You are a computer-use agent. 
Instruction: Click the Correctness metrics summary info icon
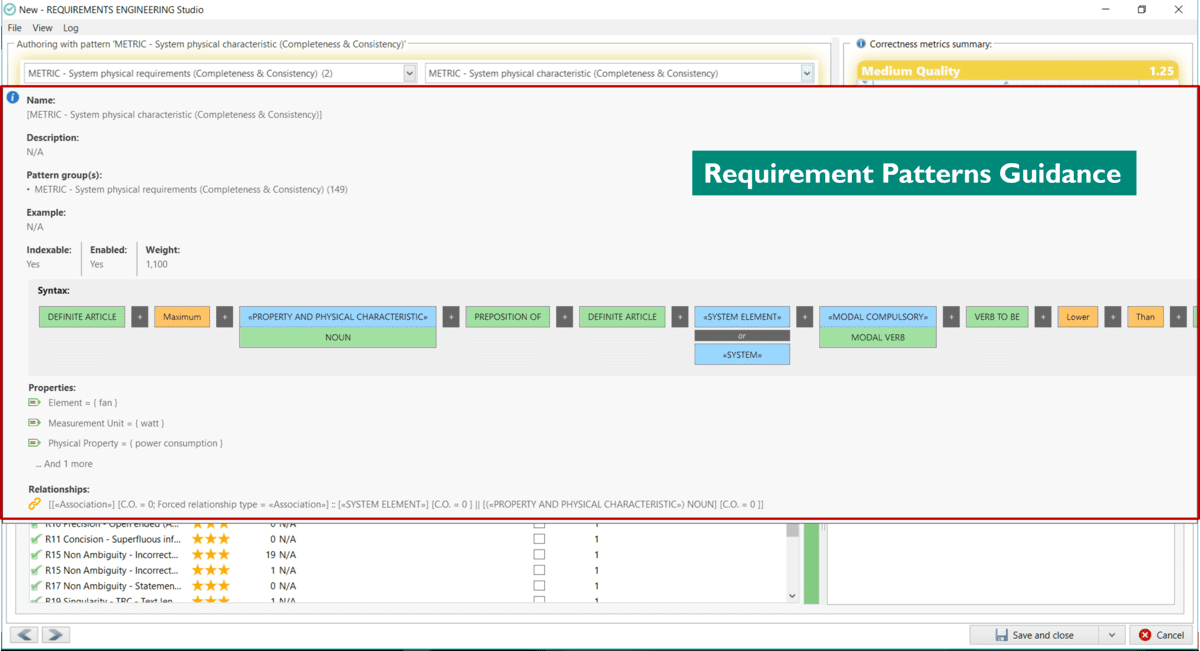(861, 44)
